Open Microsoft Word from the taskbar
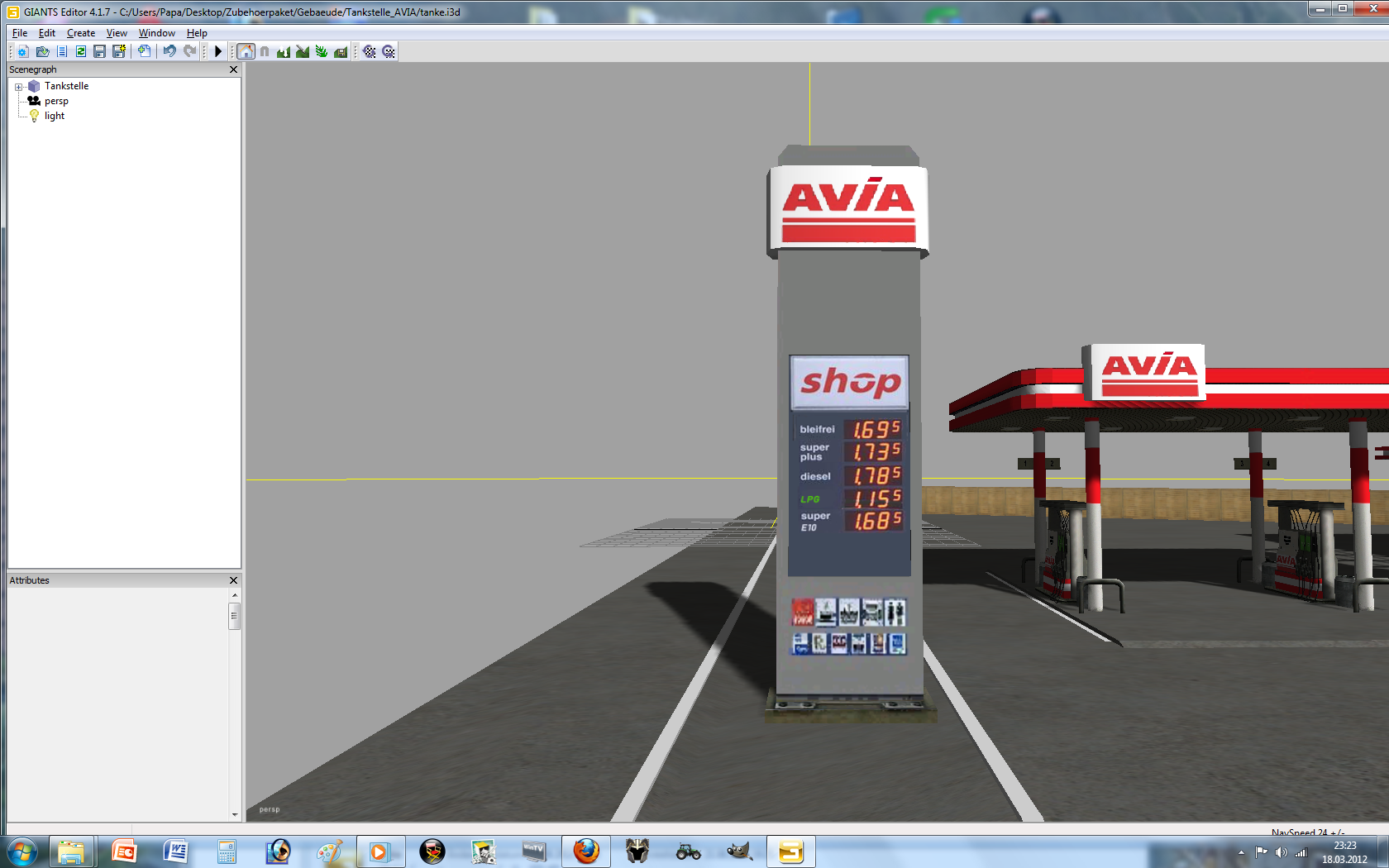Viewport: 1389px width, 868px height. click(x=175, y=851)
